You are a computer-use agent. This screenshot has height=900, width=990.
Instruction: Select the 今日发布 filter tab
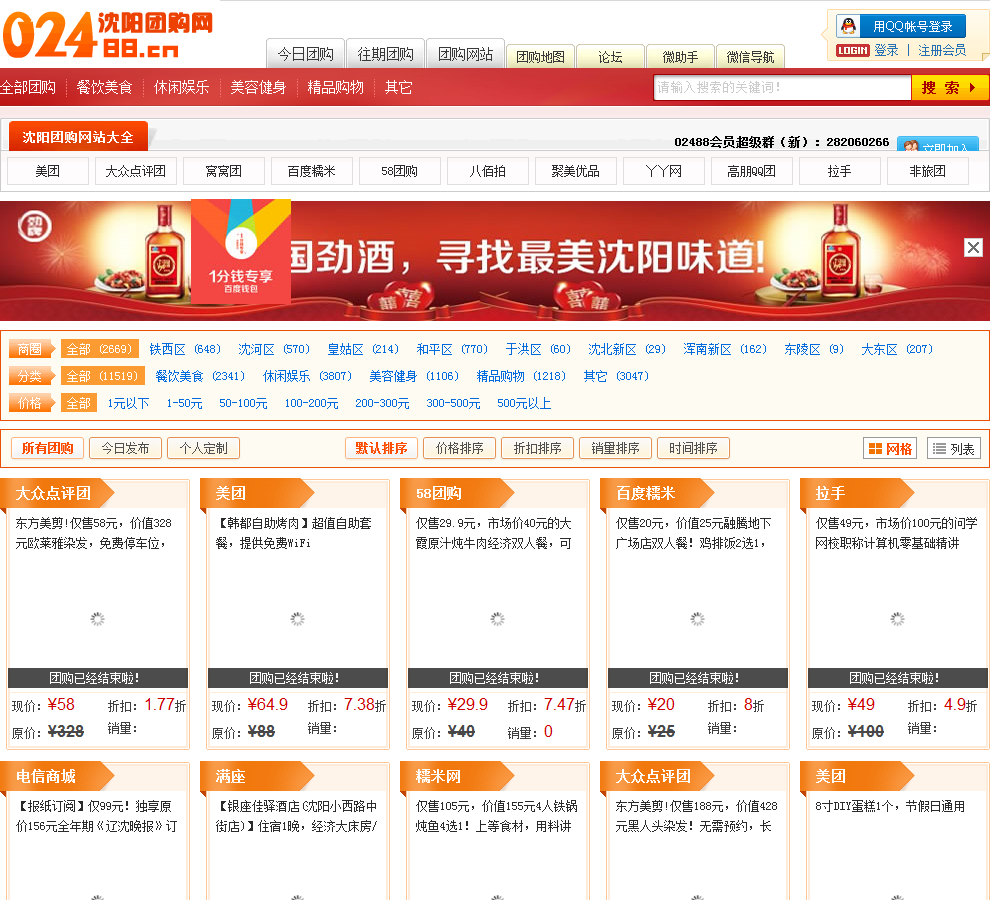[126, 448]
